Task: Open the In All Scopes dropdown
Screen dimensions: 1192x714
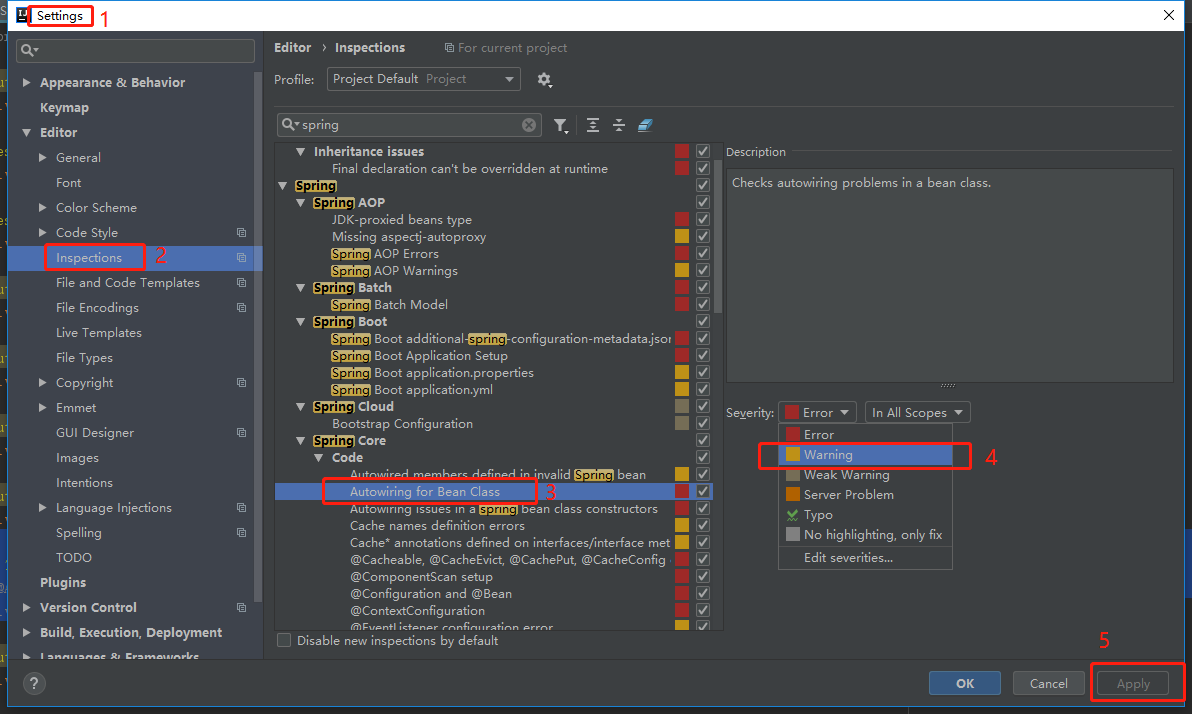Action: [916, 411]
